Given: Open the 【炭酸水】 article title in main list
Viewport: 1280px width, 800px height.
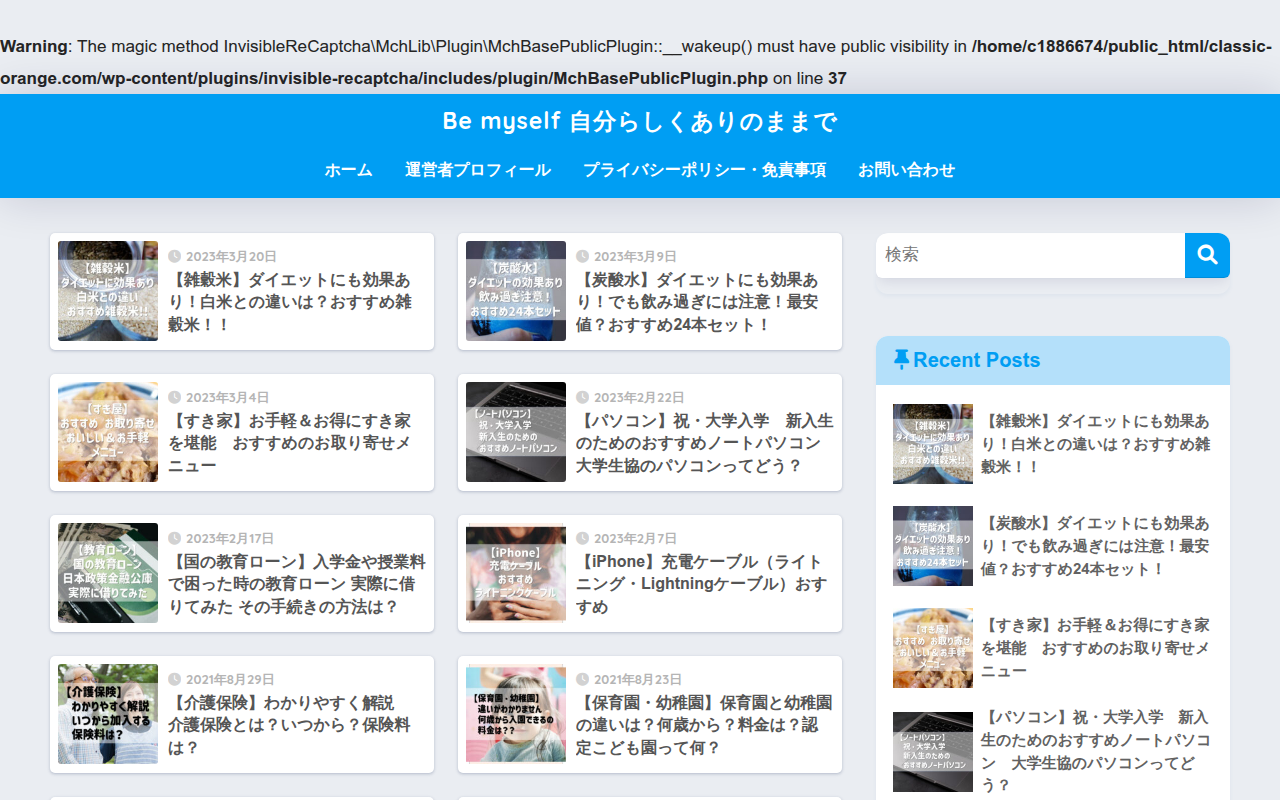Looking at the screenshot, I should [x=698, y=302].
